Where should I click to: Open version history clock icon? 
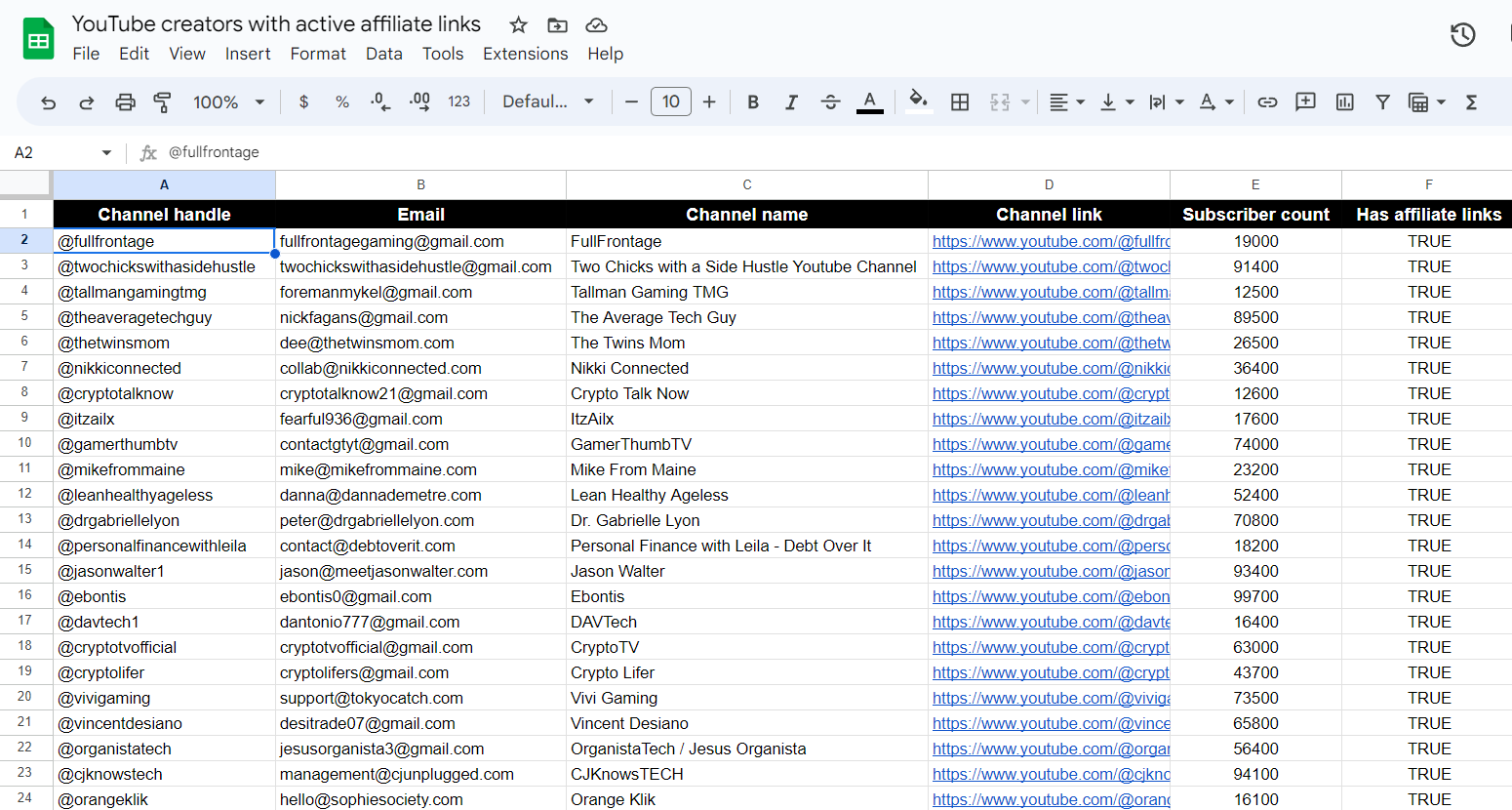point(1462,35)
